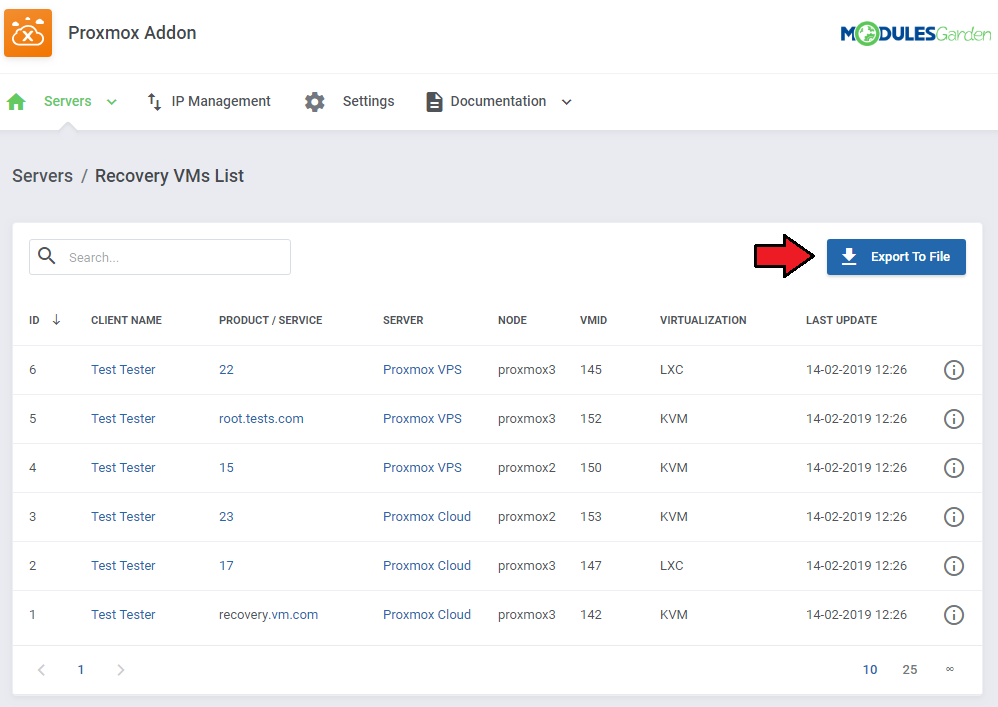Open Test Tester client in row 3

[x=123, y=517]
